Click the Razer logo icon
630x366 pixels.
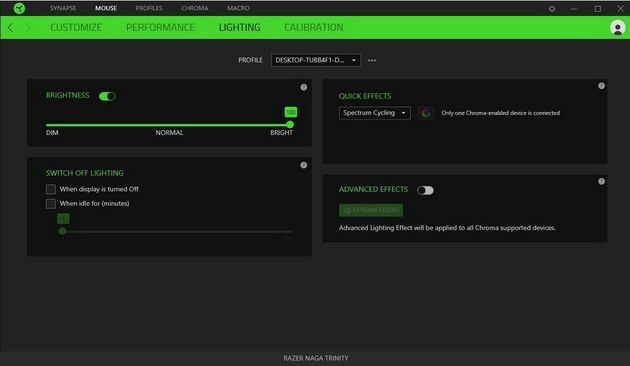tap(19, 8)
